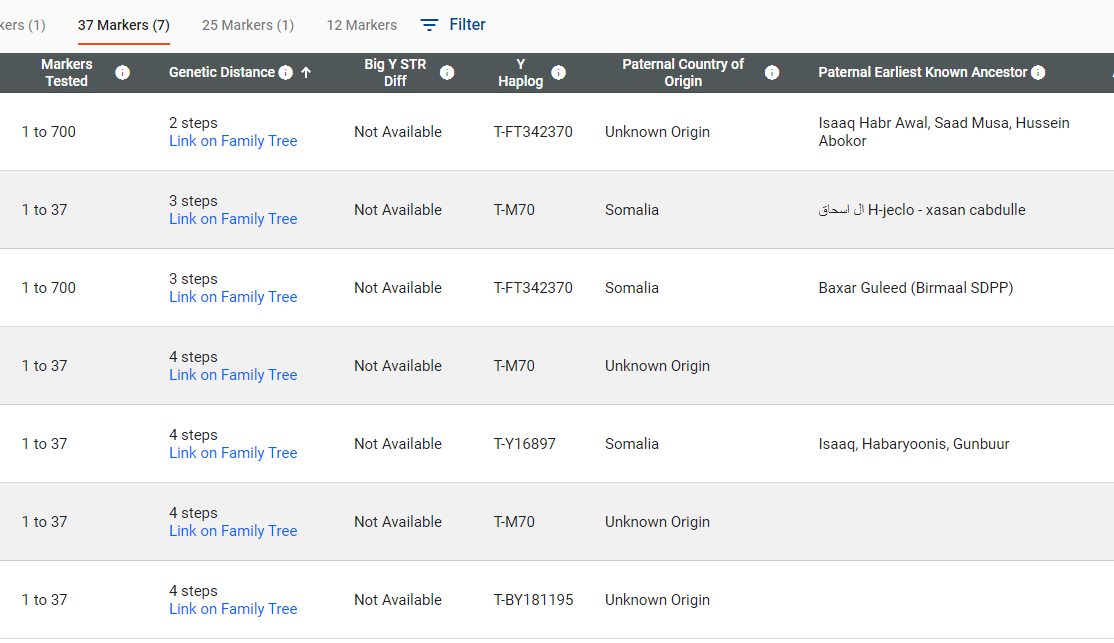
Task: Click info icon next to Big Y STR Diff
Action: click(x=447, y=72)
